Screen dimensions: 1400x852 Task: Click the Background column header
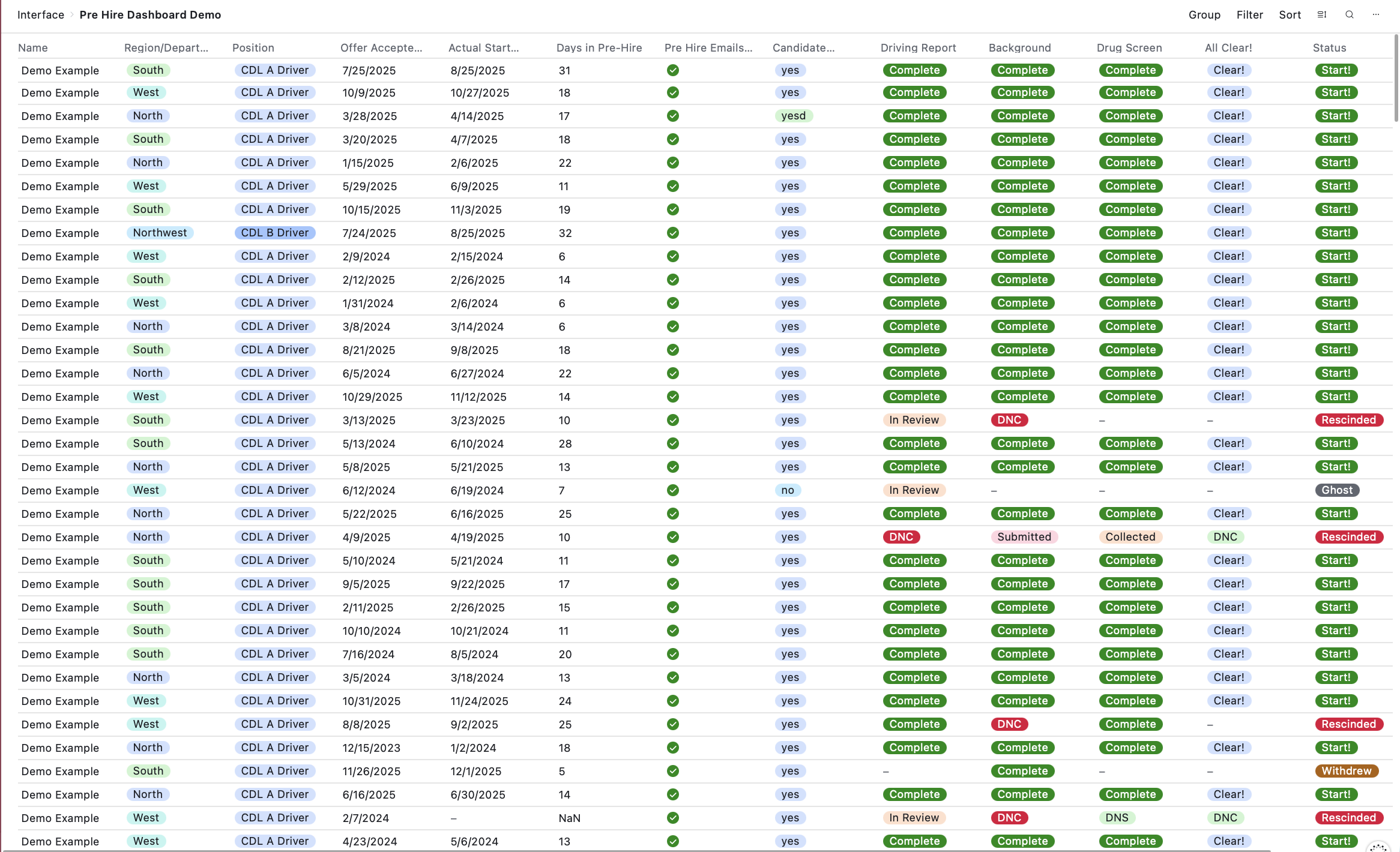1020,47
